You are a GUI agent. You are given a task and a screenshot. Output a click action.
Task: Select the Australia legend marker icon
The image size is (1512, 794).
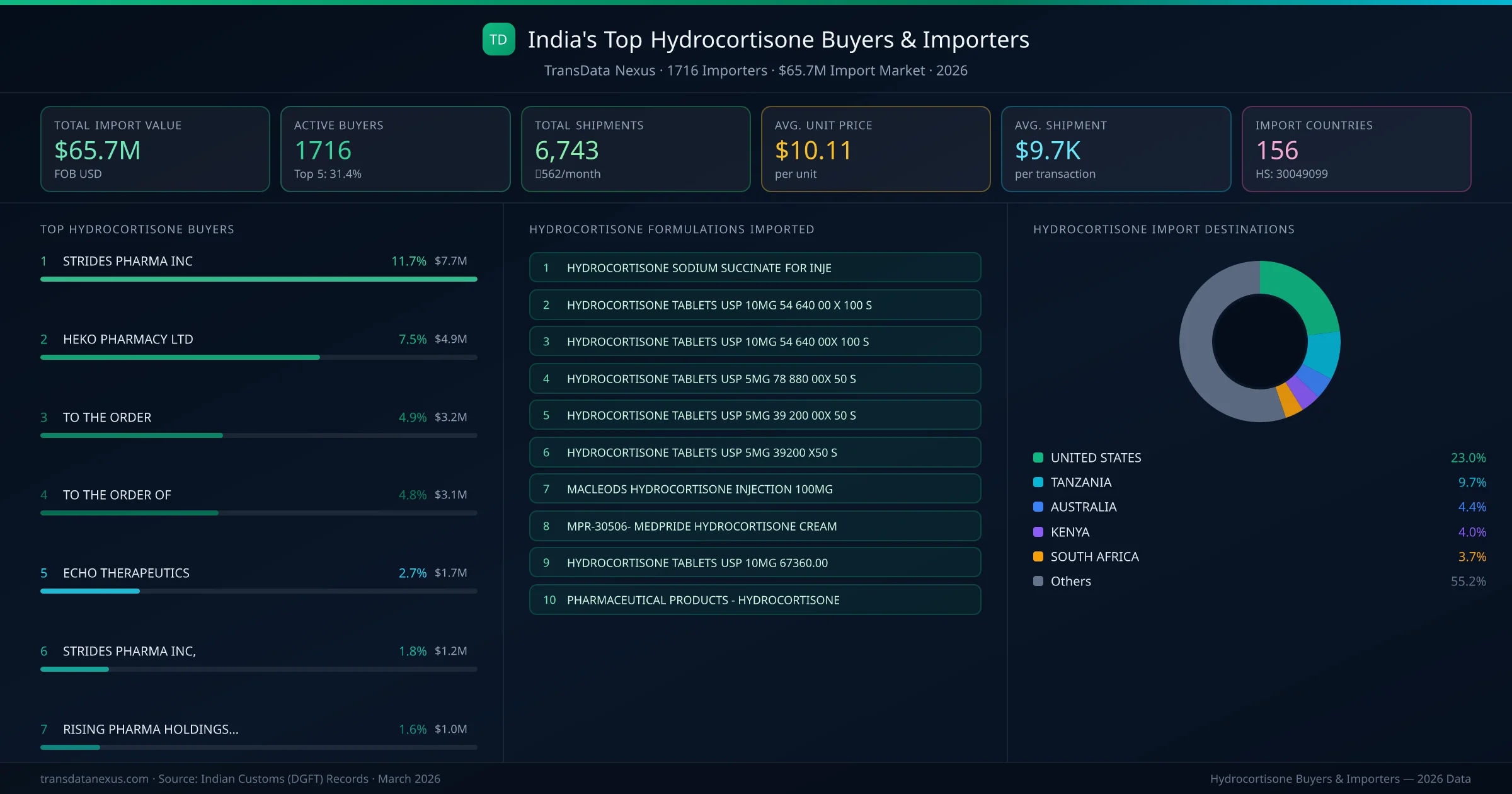pyautogui.click(x=1037, y=507)
